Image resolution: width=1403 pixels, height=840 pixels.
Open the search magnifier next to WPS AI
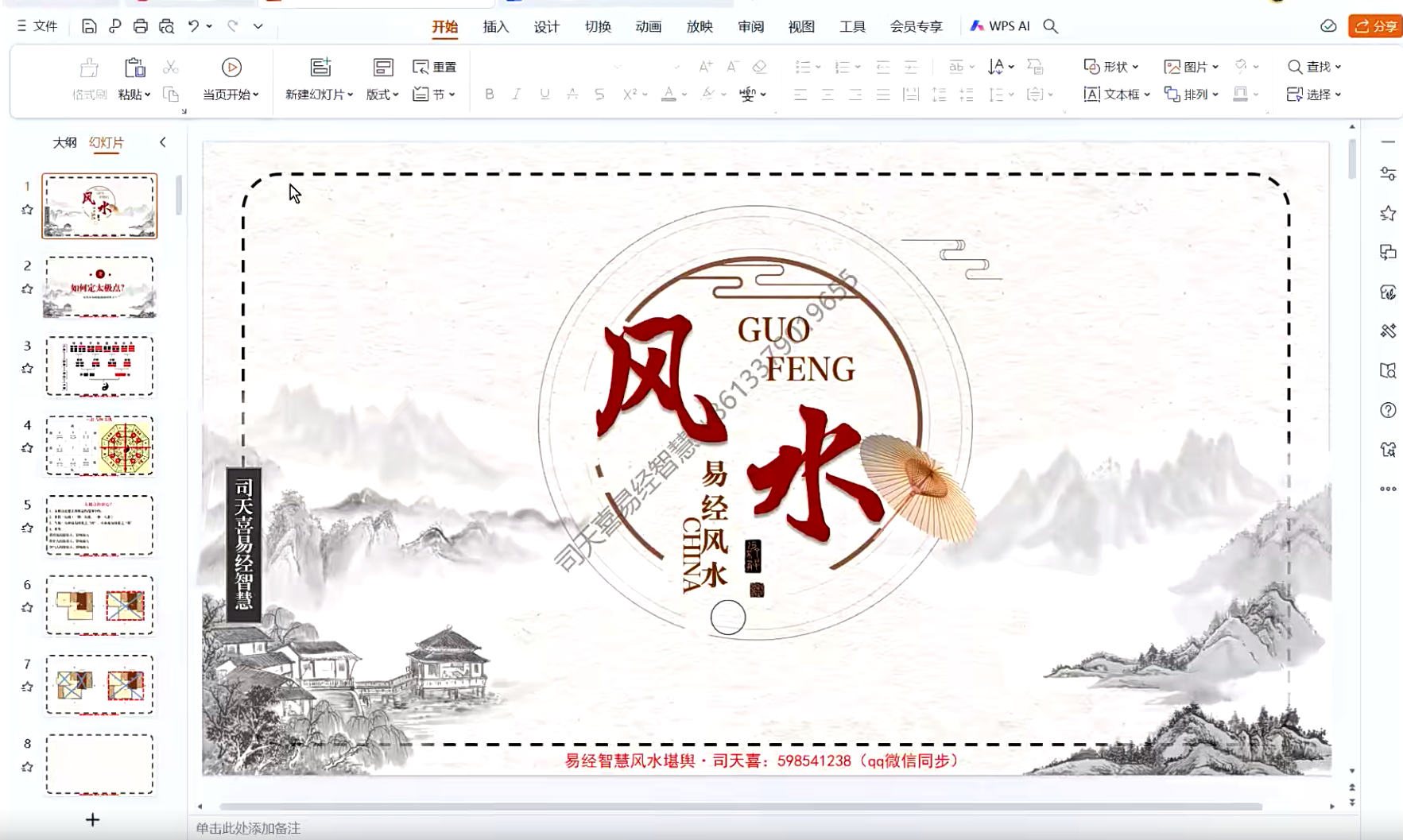(x=1051, y=26)
